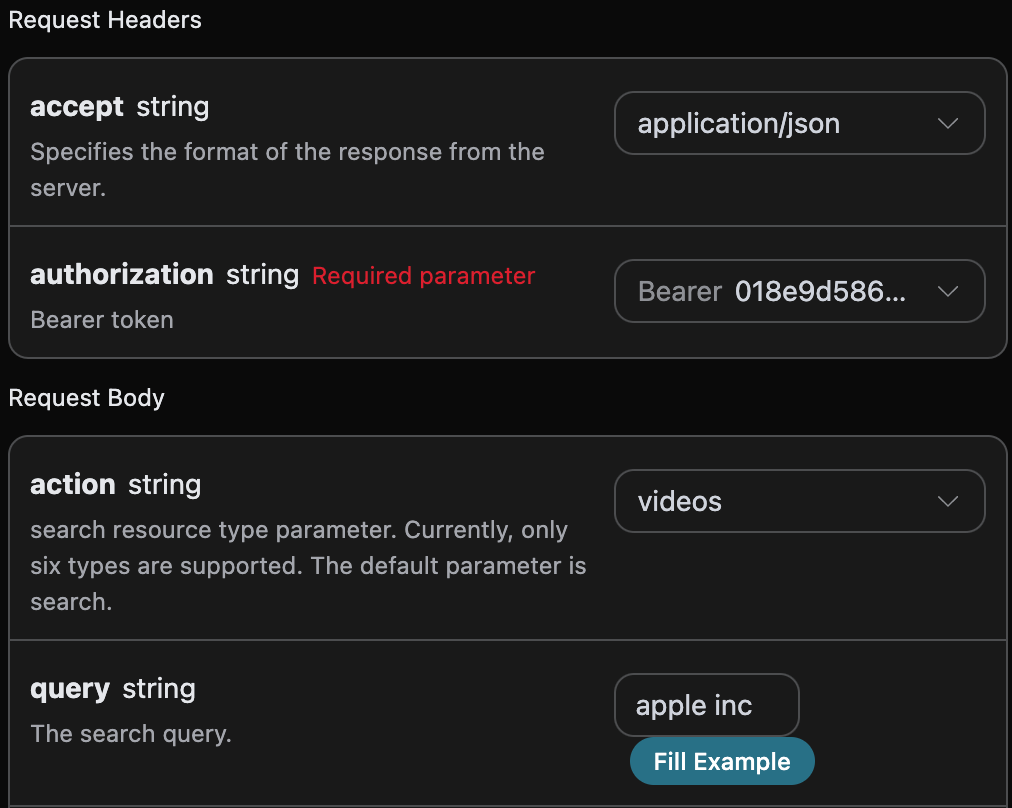The width and height of the screenshot is (1012, 808).
Task: Click the red Required parameter notice
Action: pos(423,276)
